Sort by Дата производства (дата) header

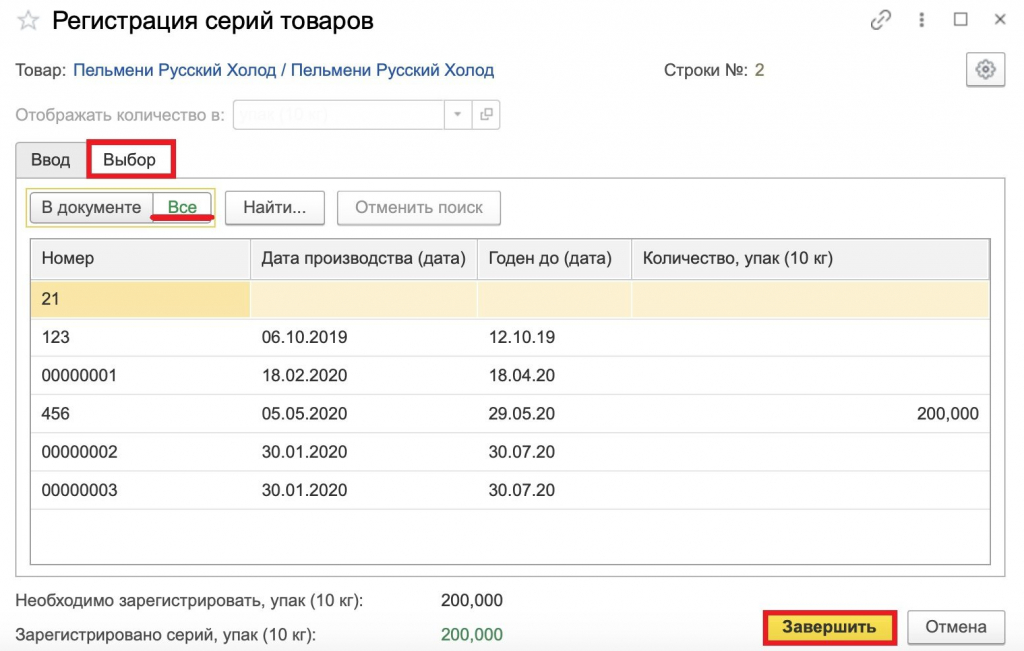(364, 259)
